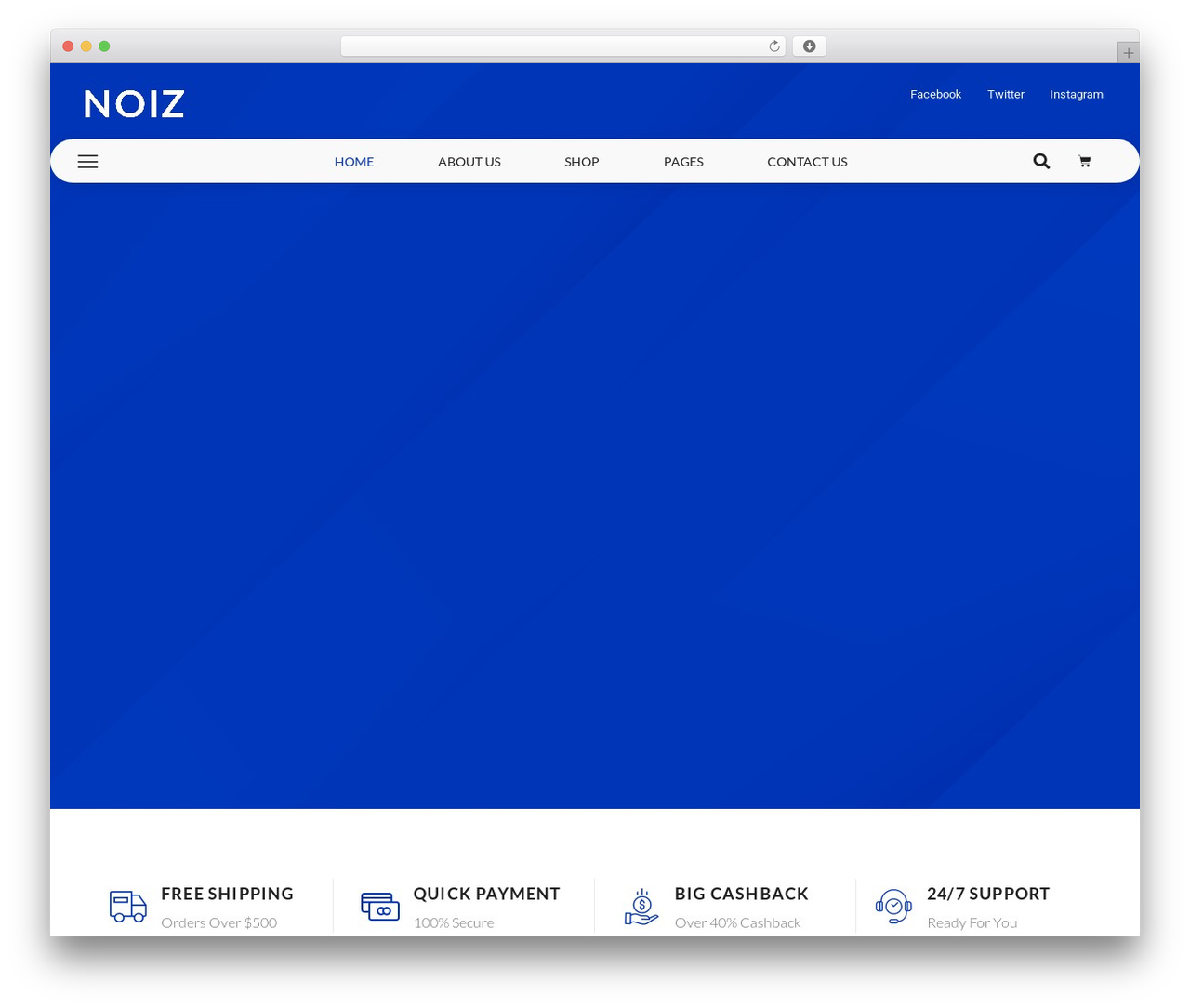Click the FREE SHIPPING heading

tap(228, 894)
